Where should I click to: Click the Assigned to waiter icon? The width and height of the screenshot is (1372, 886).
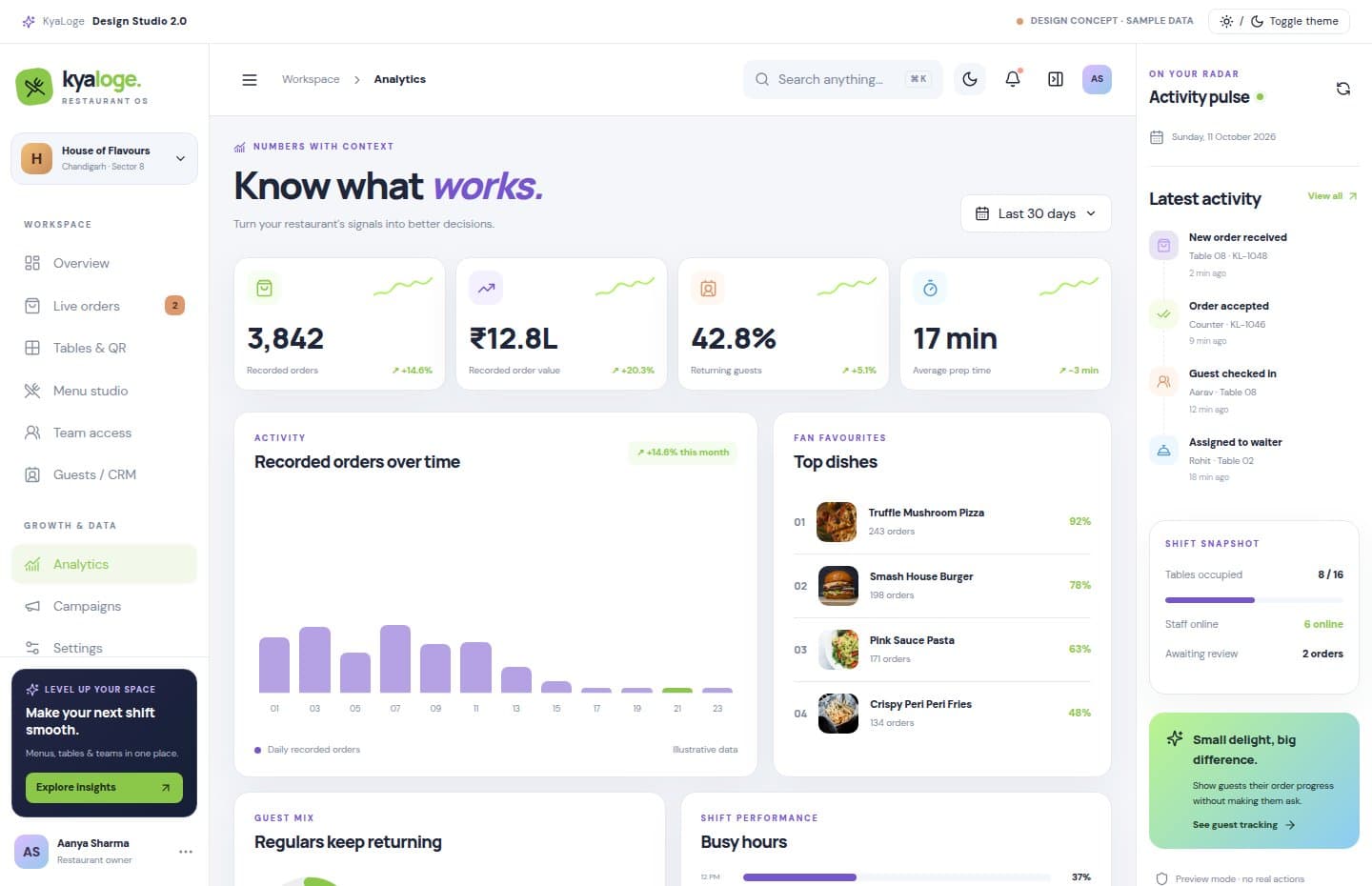pos(1163,451)
